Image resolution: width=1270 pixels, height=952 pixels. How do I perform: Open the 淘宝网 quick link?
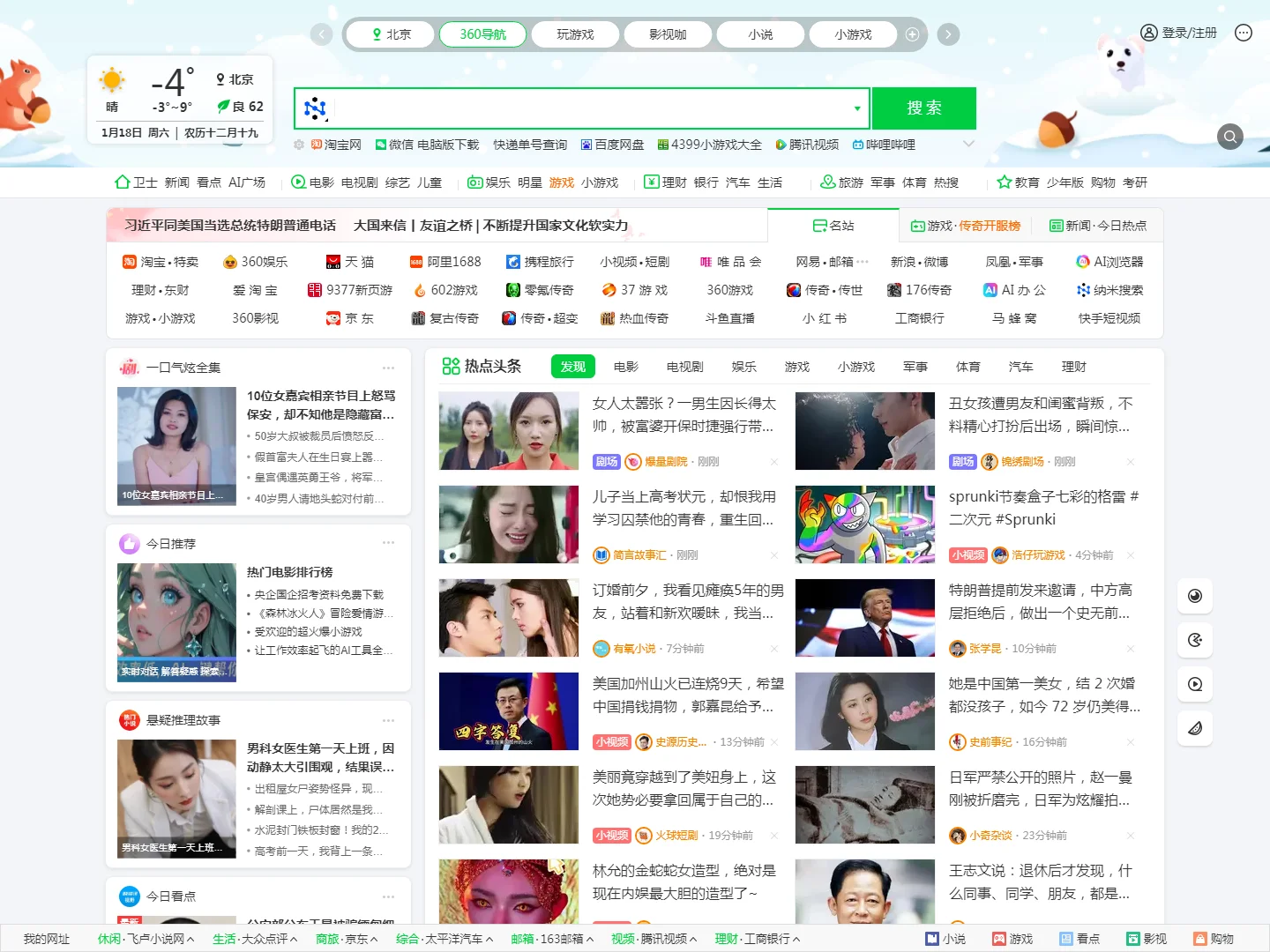tap(336, 145)
